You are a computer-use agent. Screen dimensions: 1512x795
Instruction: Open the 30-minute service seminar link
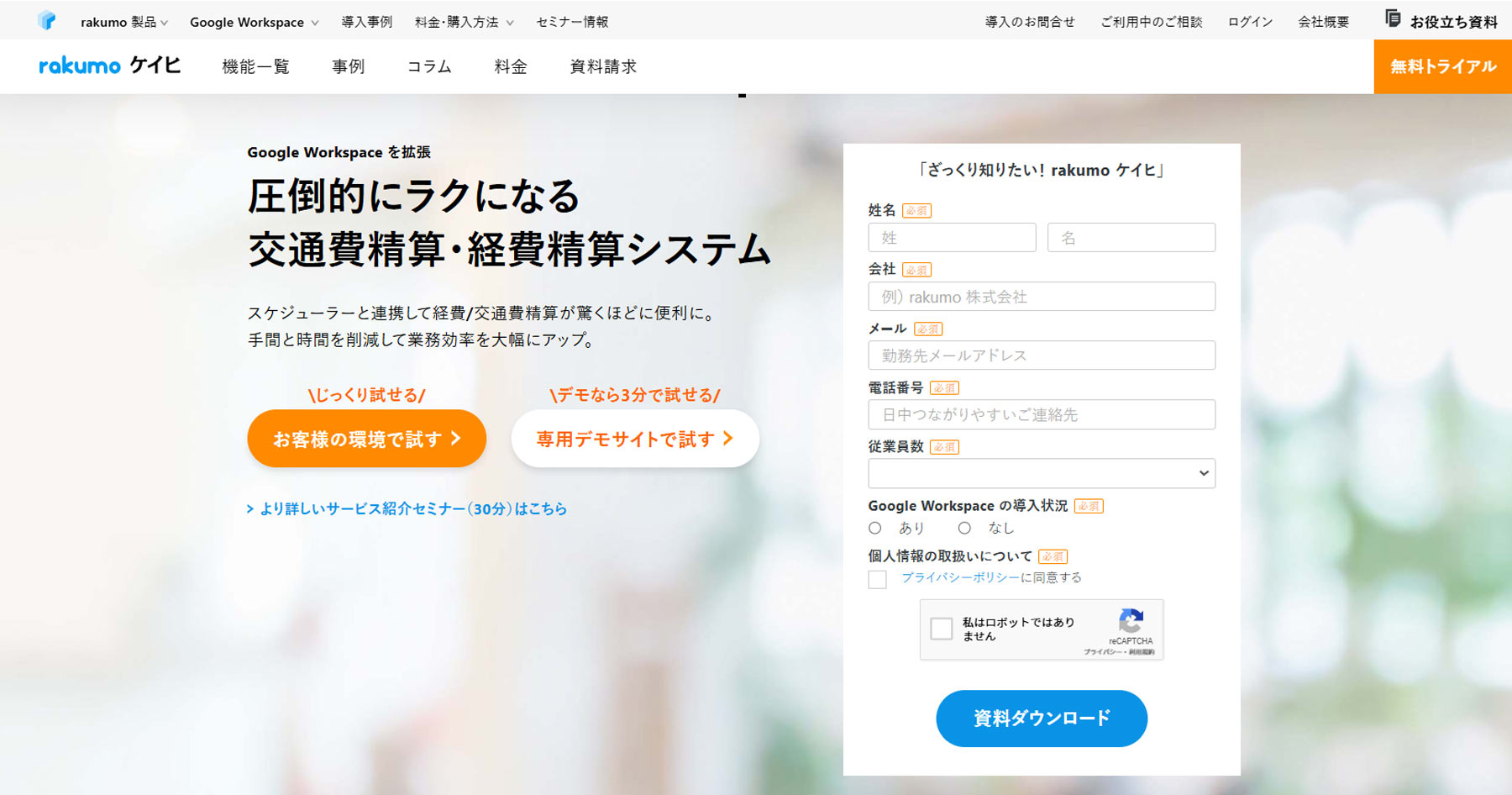(x=407, y=508)
